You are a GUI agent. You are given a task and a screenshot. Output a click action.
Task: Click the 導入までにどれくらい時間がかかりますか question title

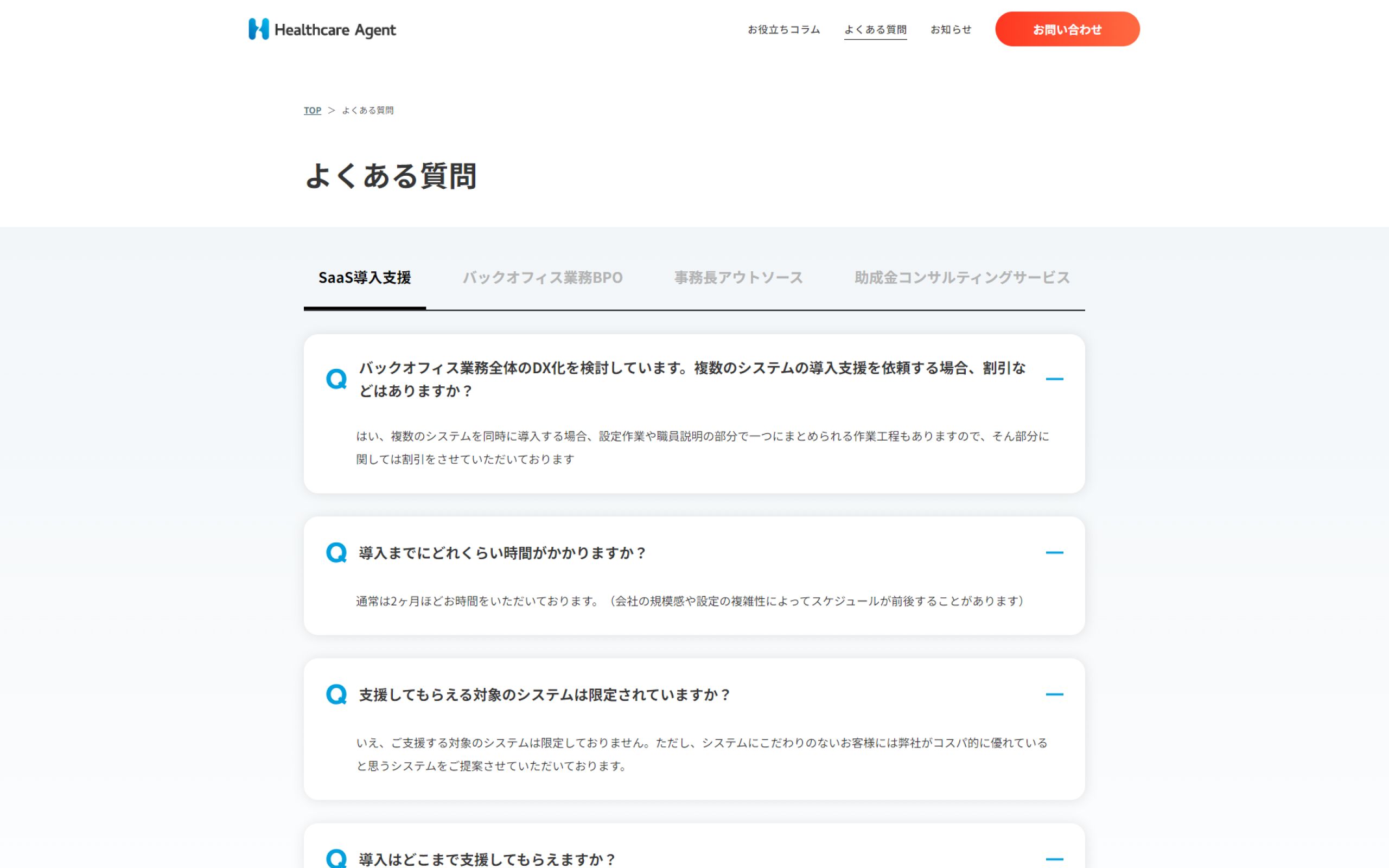pyautogui.click(x=502, y=553)
